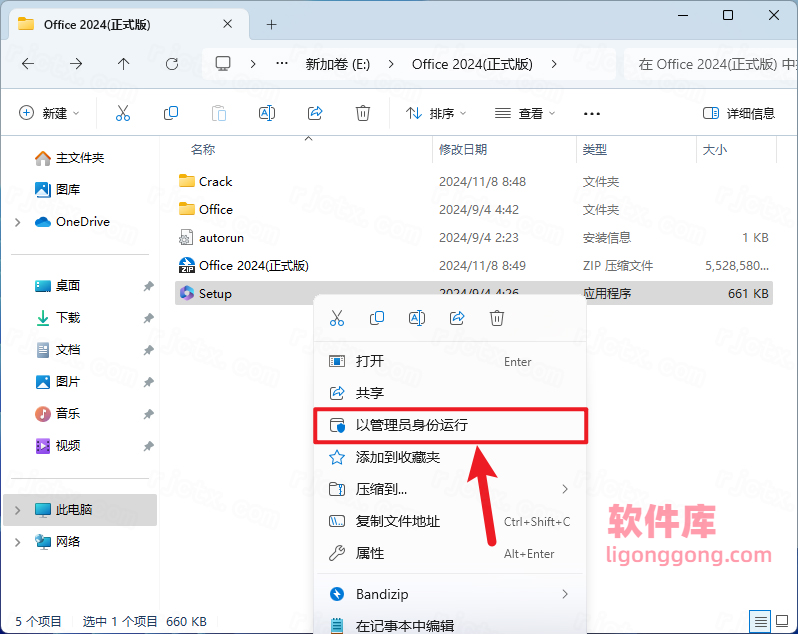The width and height of the screenshot is (798, 634).
Task: Click the 新加卷 (E:) breadcrumb
Action: [x=337, y=64]
